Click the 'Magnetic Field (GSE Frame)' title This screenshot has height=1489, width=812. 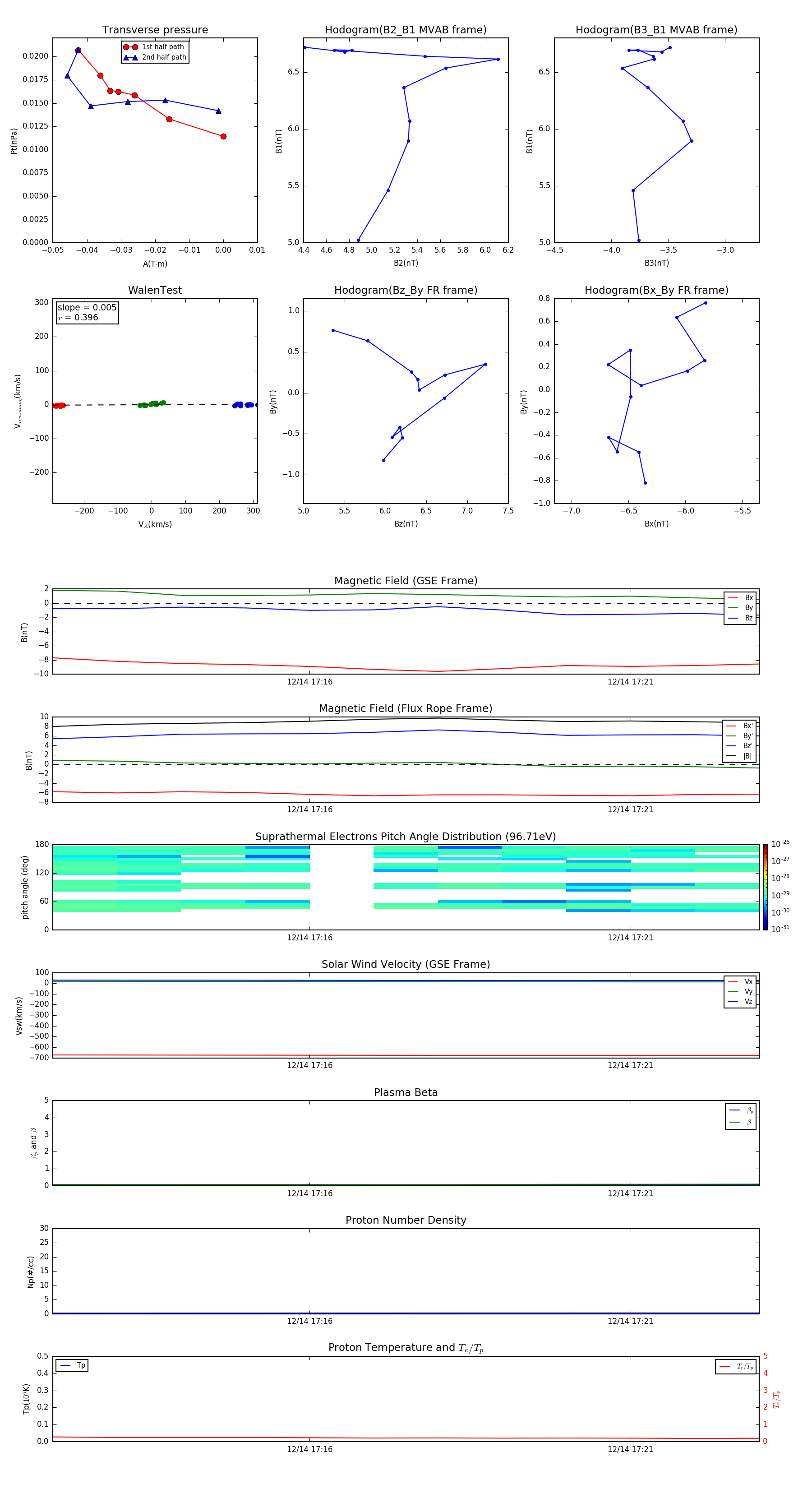click(406, 581)
